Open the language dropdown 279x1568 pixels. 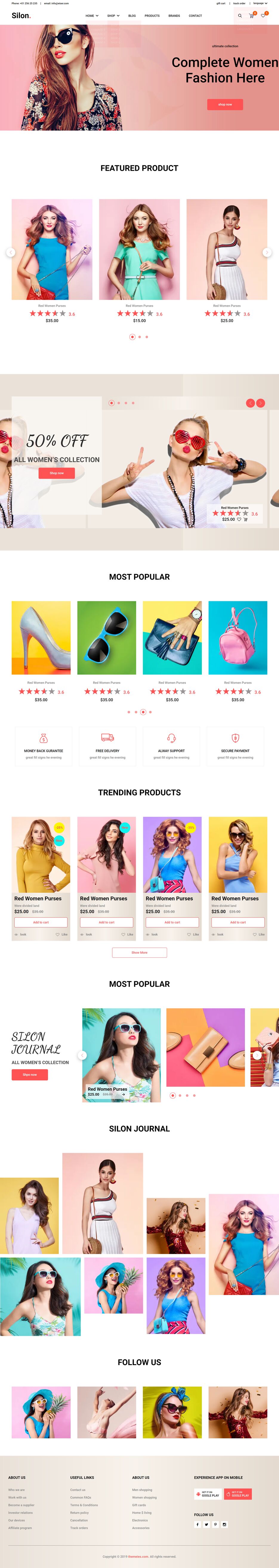pyautogui.click(x=260, y=3)
